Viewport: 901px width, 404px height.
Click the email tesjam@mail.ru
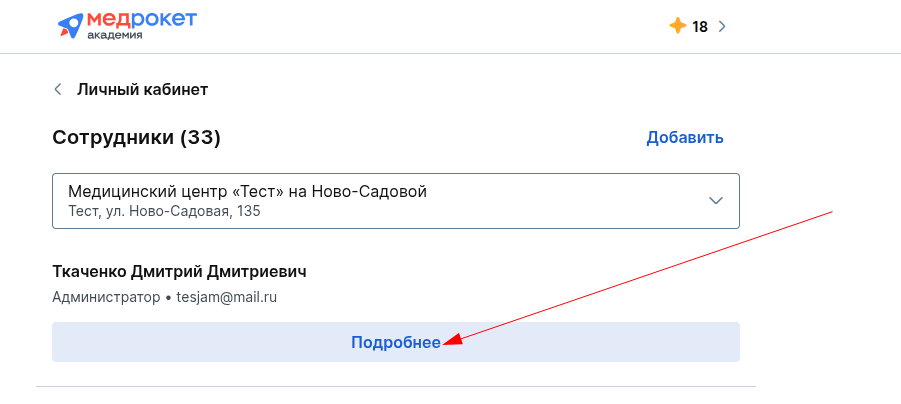pyautogui.click(x=226, y=298)
